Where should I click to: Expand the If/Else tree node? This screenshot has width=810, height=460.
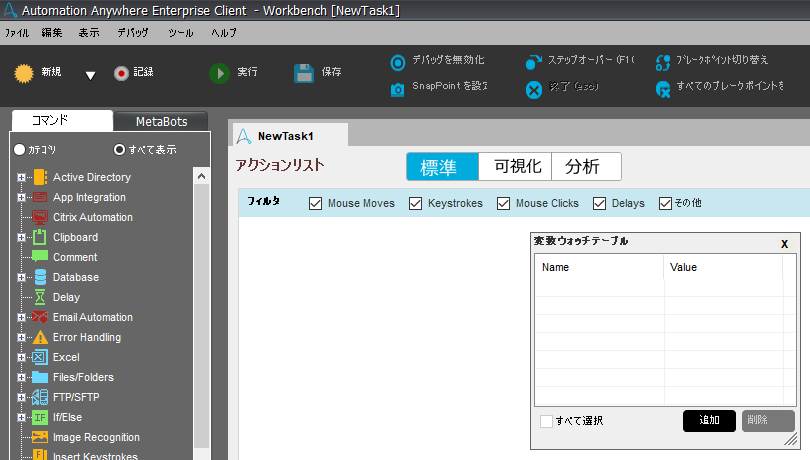pyautogui.click(x=21, y=418)
